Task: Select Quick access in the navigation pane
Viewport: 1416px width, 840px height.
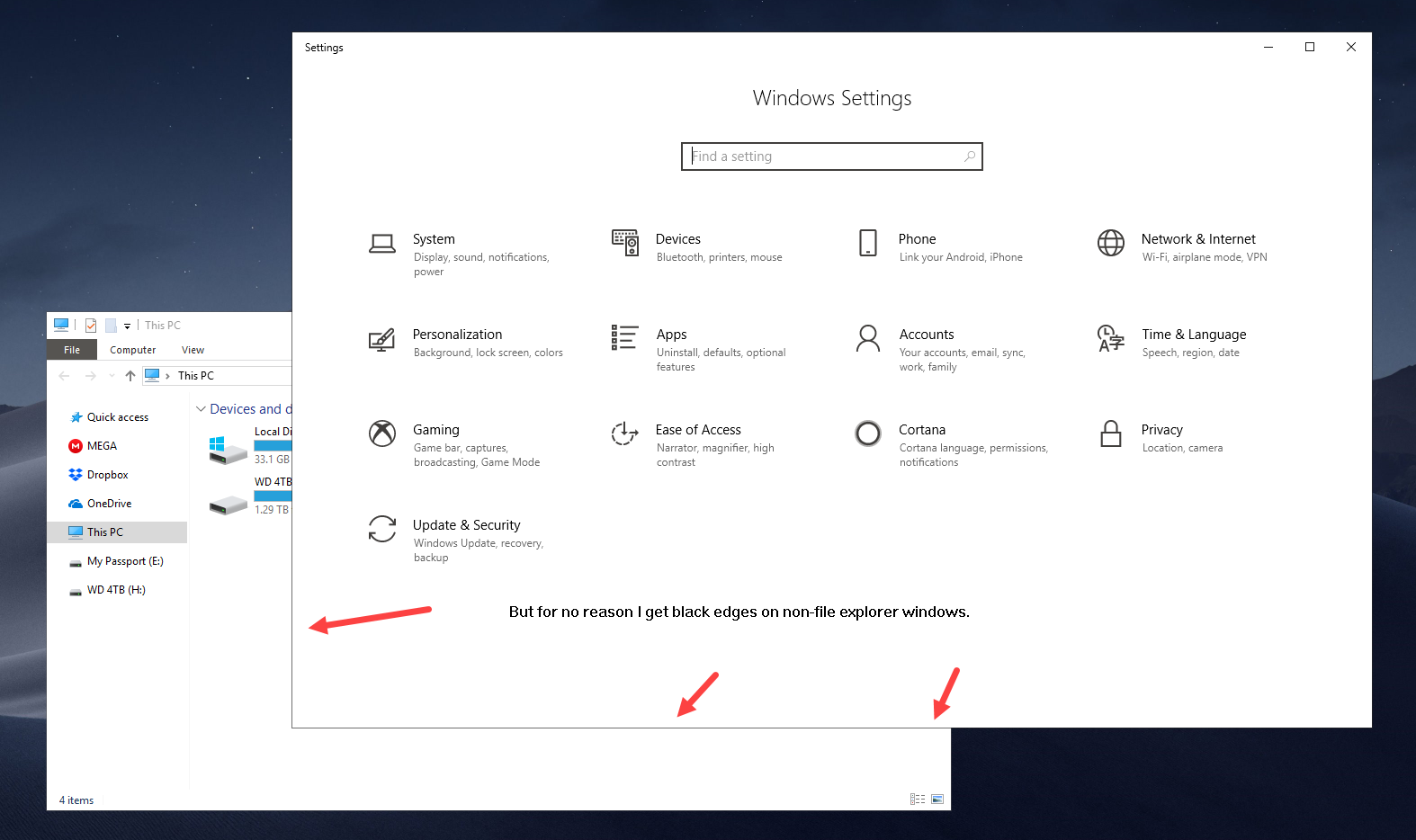Action: tap(109, 417)
